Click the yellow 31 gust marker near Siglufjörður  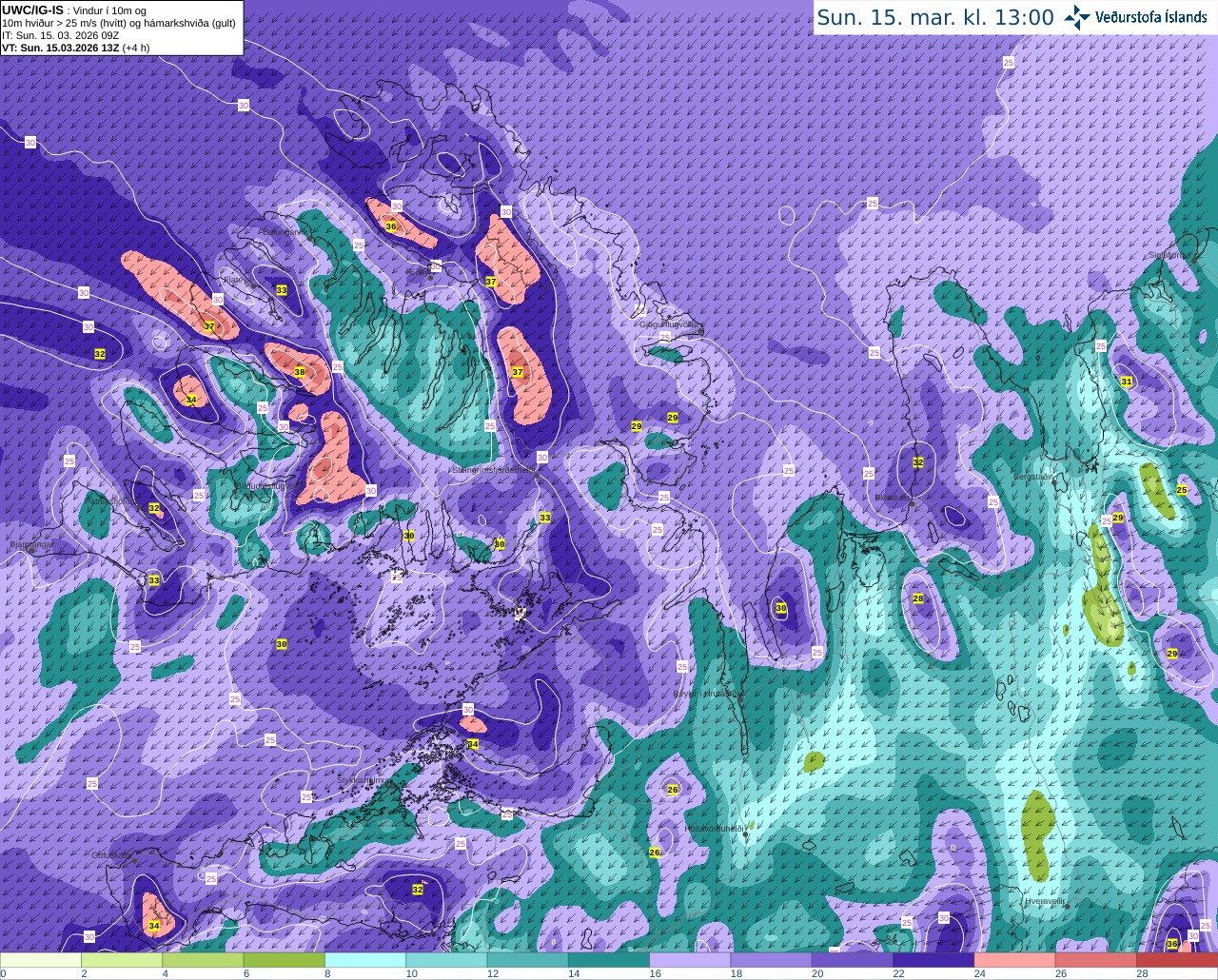[1127, 382]
